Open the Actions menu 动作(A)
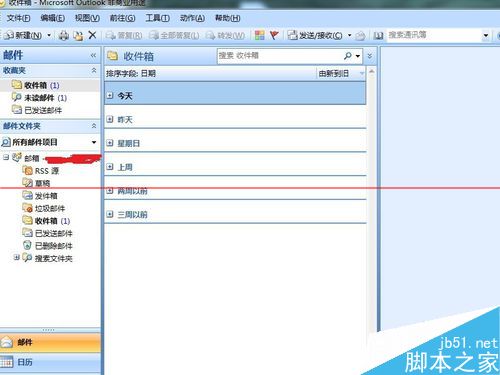The width and height of the screenshot is (500, 375). 192,18
